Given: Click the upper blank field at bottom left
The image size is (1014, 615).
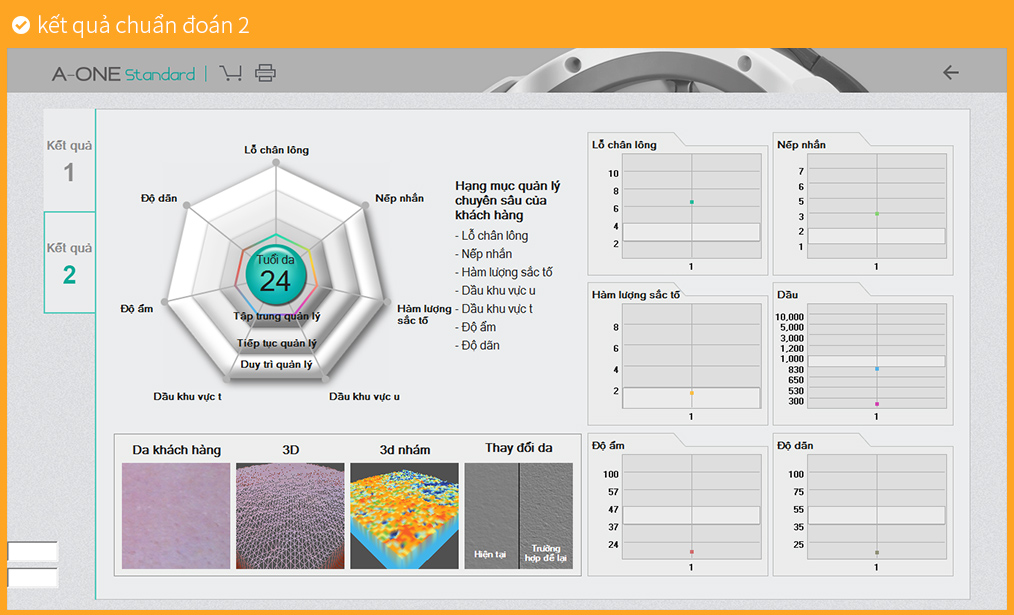Looking at the screenshot, I should pos(32,552).
